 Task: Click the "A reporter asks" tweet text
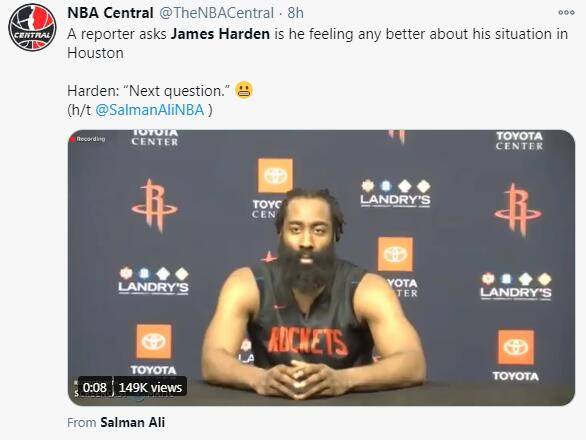[x=117, y=34]
